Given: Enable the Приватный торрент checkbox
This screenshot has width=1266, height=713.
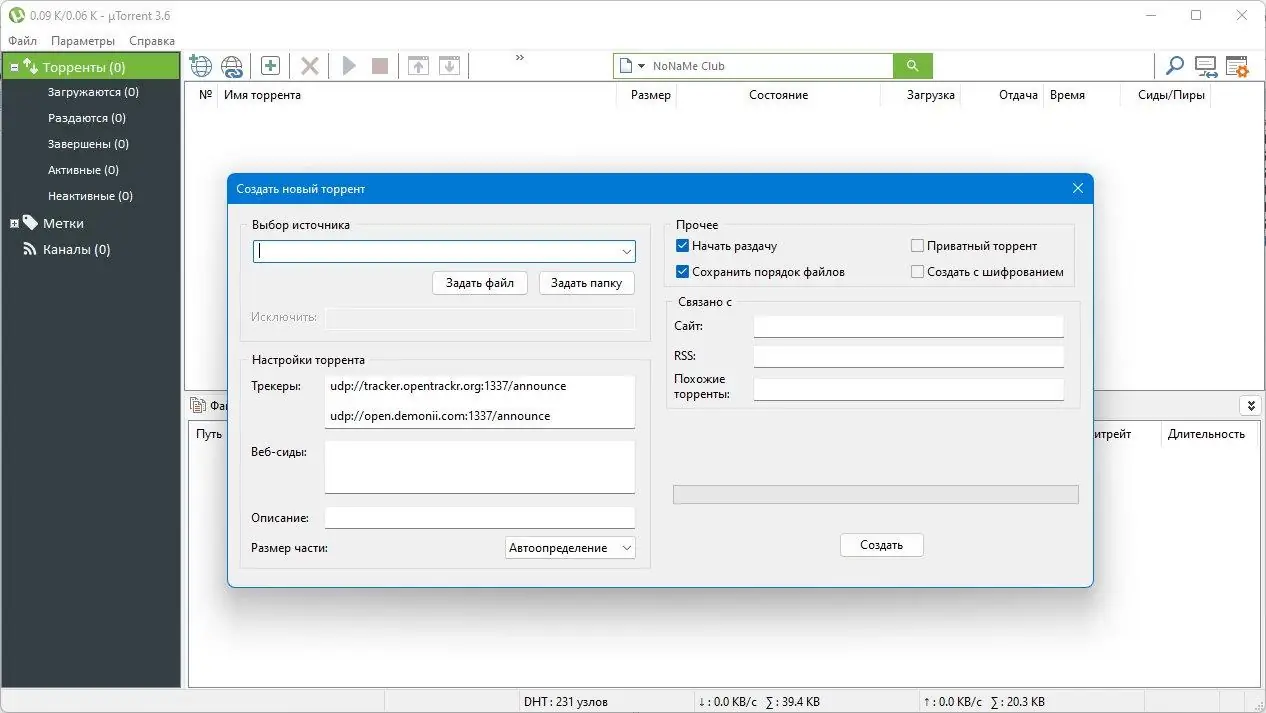Looking at the screenshot, I should (917, 245).
